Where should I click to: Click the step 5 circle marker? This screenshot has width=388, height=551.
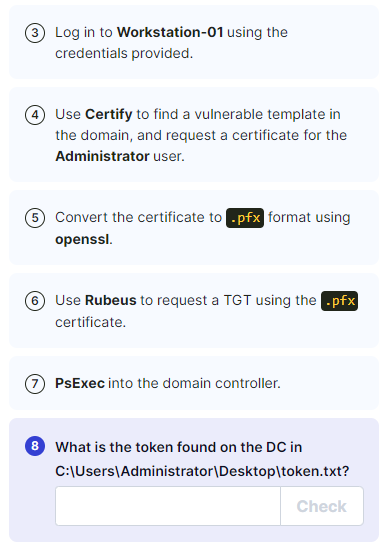[35, 218]
